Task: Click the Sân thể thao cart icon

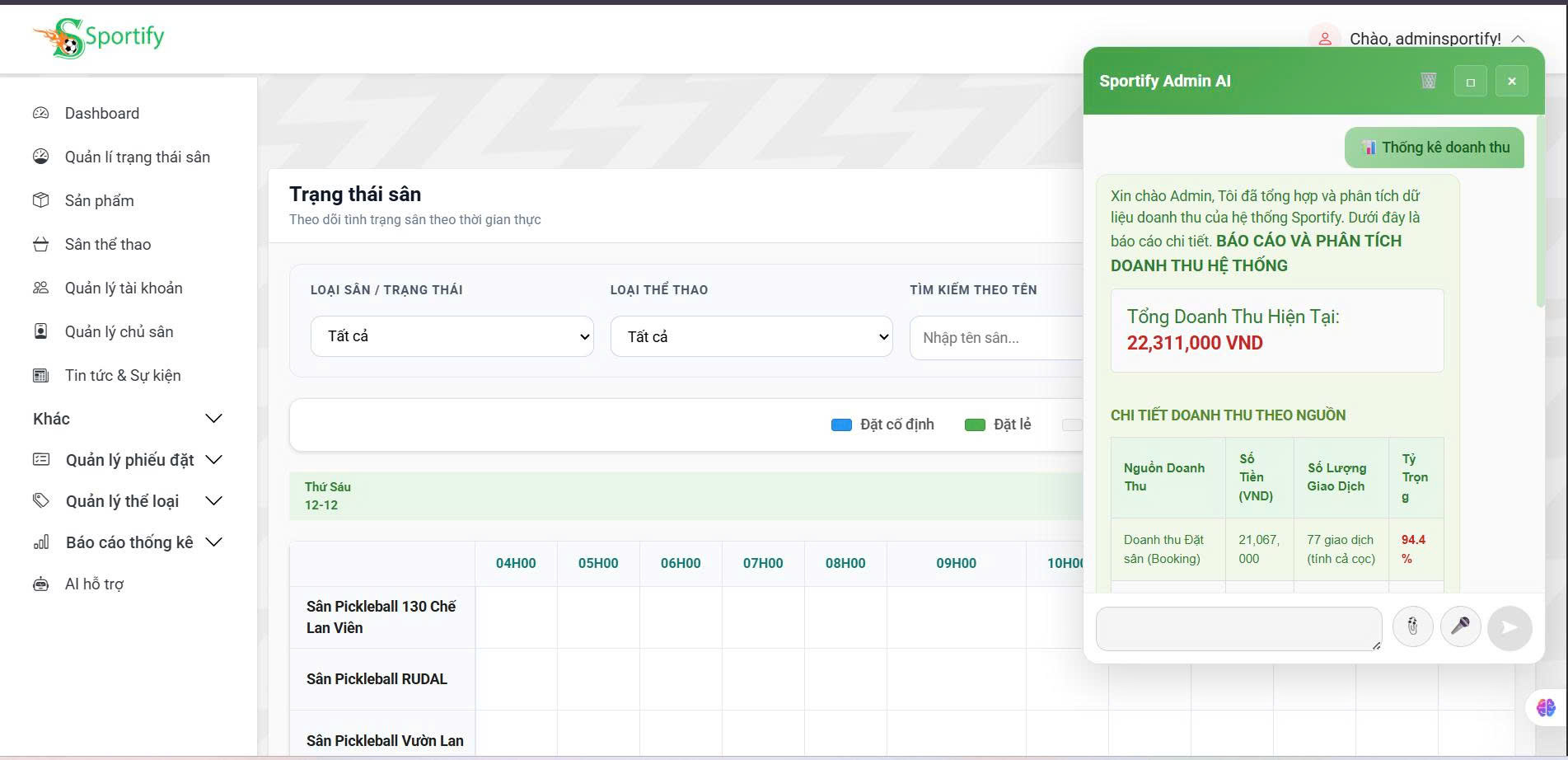Action: pyautogui.click(x=40, y=244)
